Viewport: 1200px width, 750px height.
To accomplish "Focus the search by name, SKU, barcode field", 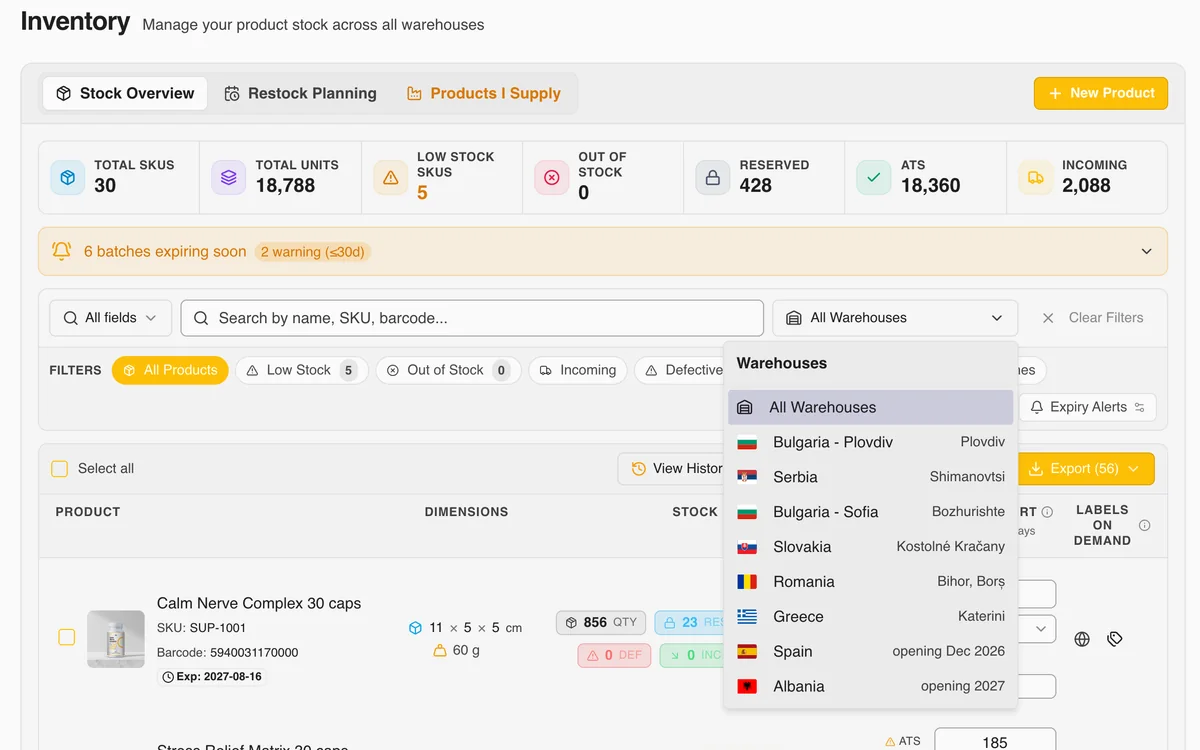I will pyautogui.click(x=472, y=318).
